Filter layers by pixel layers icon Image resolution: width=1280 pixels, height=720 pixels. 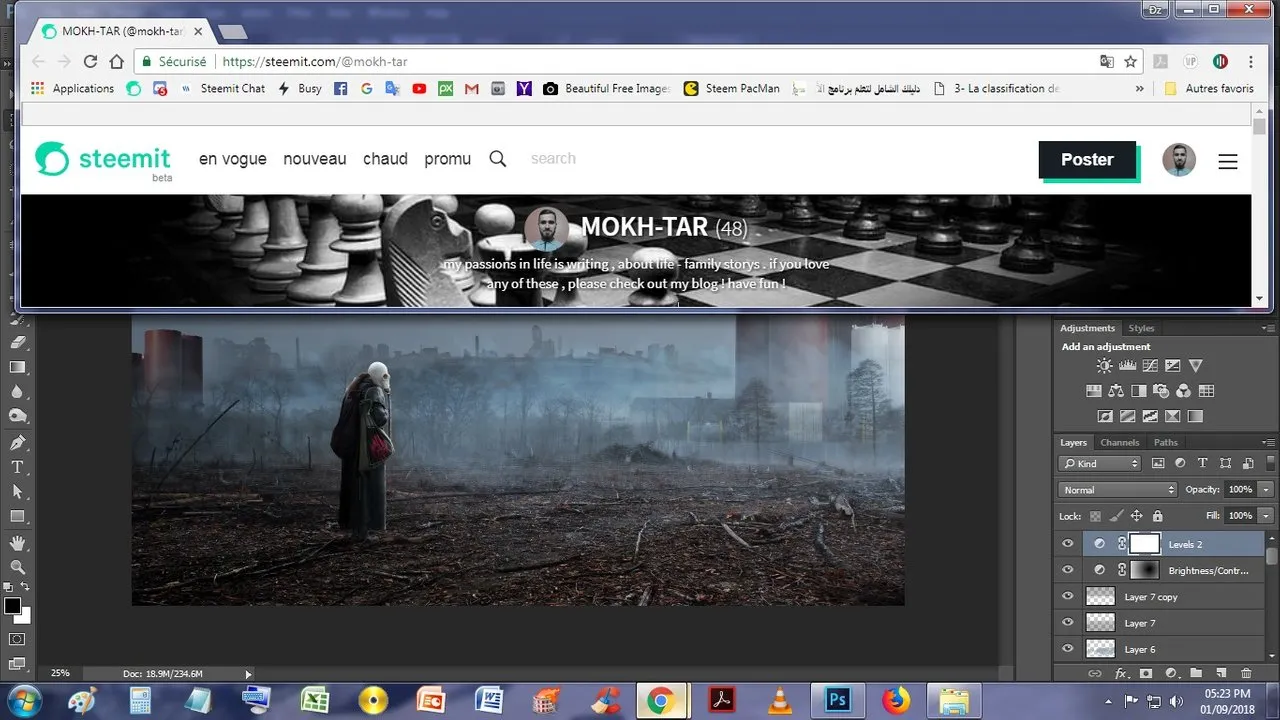[1158, 463]
